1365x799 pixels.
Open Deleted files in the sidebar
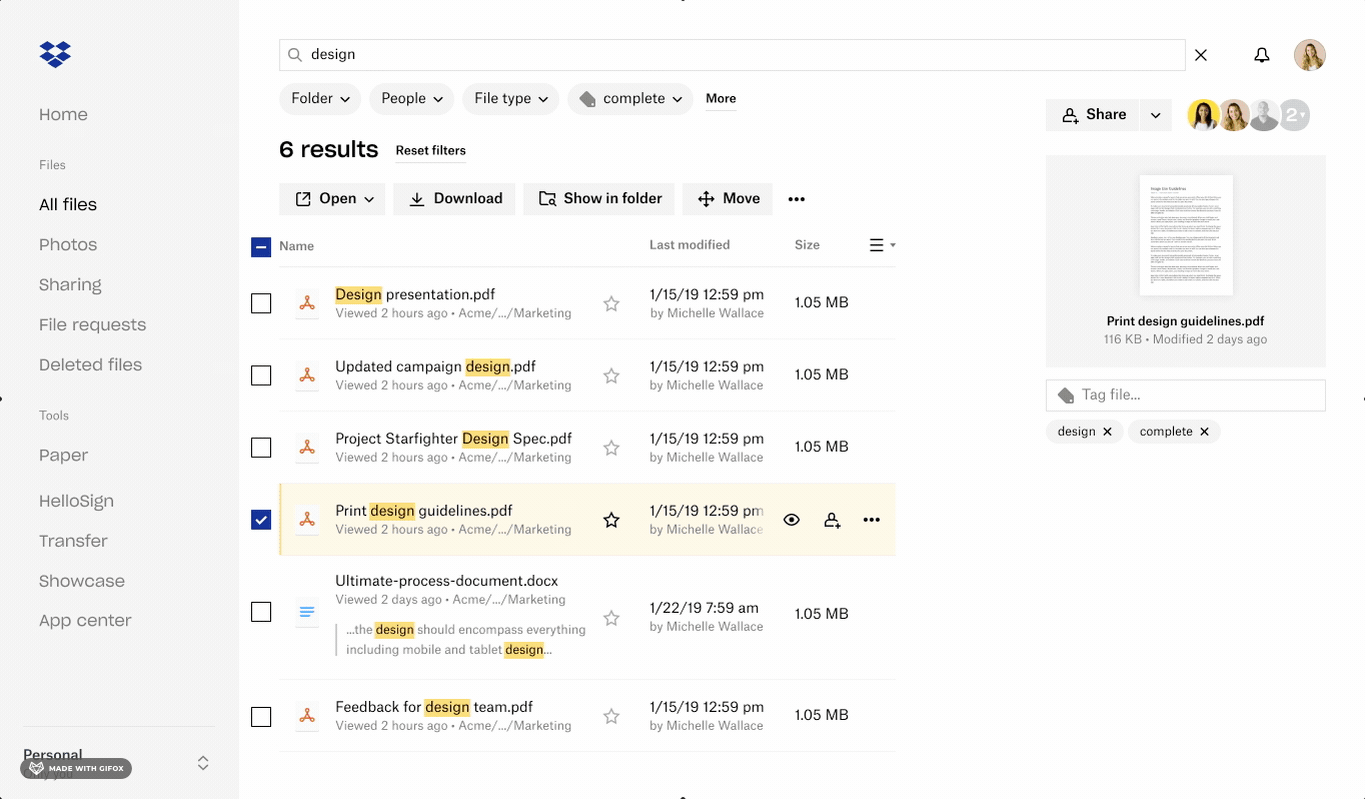pyautogui.click(x=90, y=365)
